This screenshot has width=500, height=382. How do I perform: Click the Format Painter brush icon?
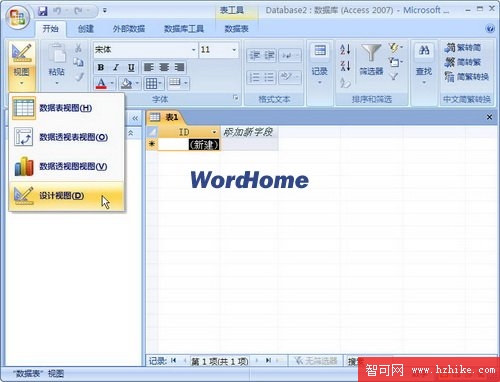[79, 77]
